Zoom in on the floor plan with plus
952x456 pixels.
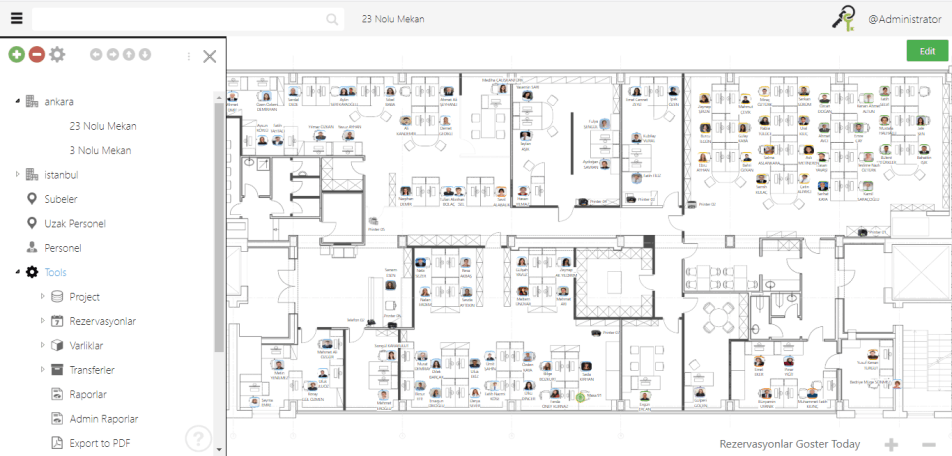[891, 444]
